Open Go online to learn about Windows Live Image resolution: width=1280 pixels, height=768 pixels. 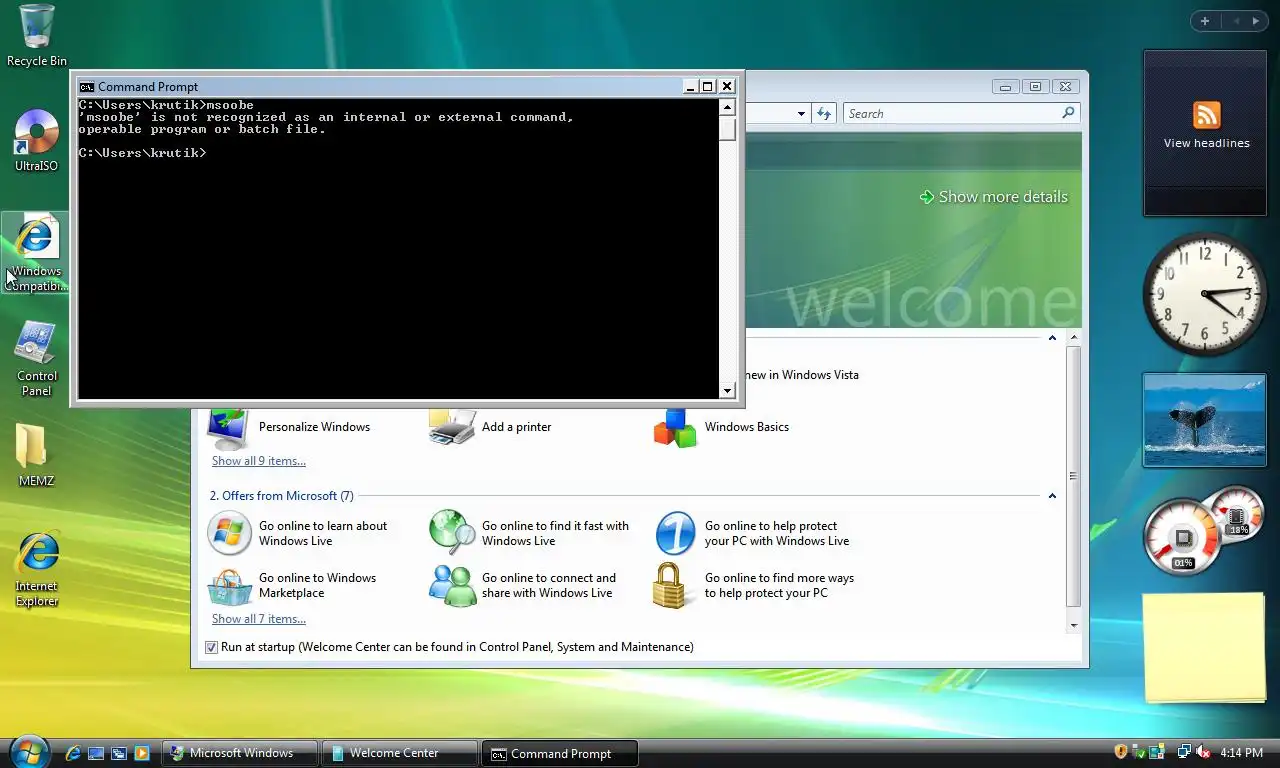[297, 533]
